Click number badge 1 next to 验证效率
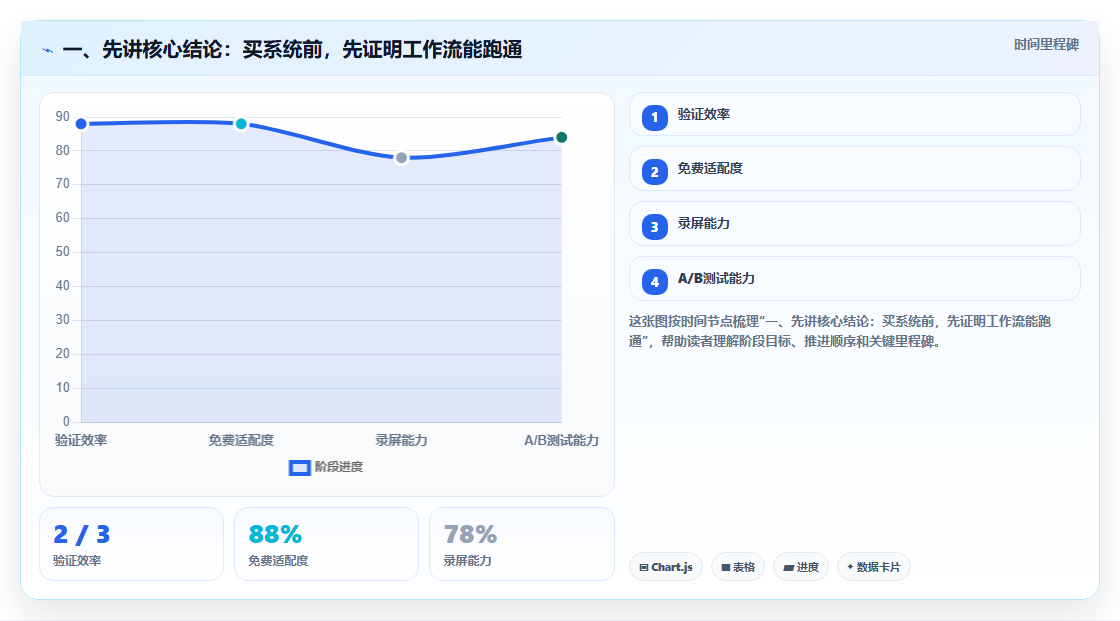Viewport: 1120px width, 621px height. [x=654, y=117]
